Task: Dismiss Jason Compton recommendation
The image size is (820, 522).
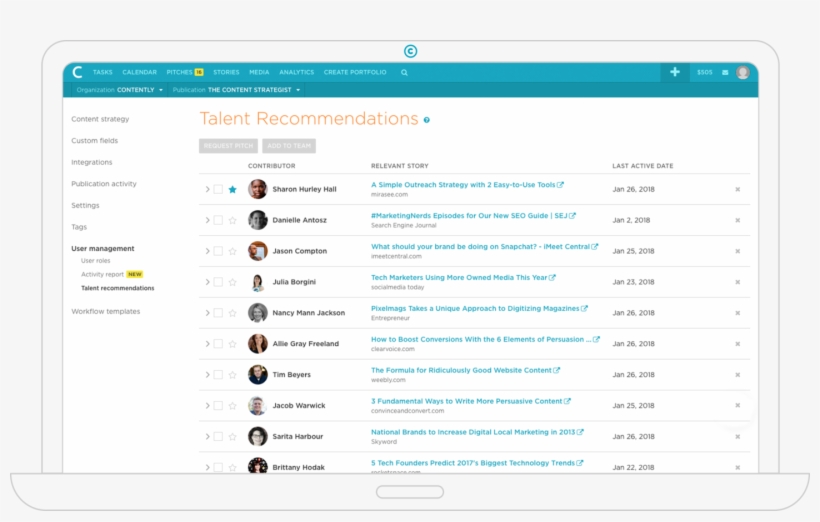Action: [737, 251]
